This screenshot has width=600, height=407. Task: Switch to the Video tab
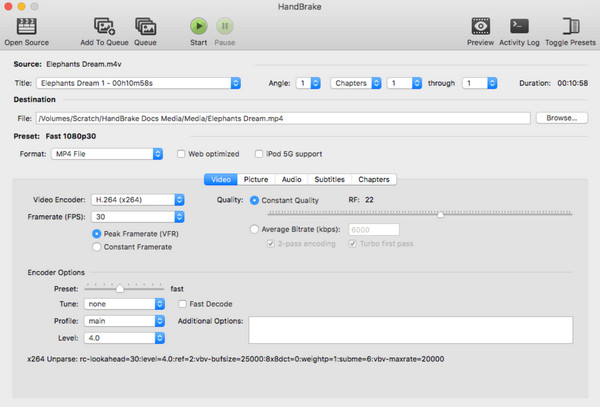pyautogui.click(x=221, y=179)
